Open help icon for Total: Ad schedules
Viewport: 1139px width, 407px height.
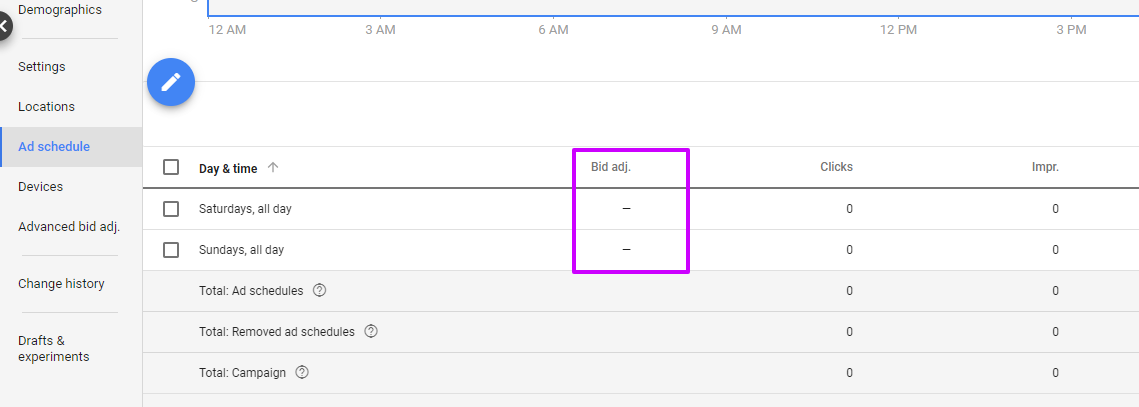coord(320,291)
